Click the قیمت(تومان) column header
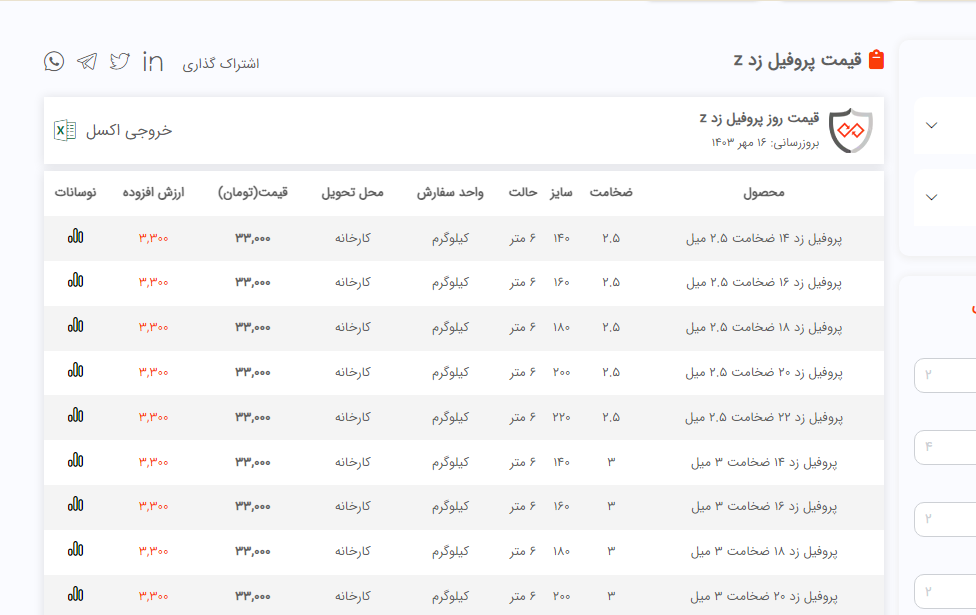 click(253, 192)
